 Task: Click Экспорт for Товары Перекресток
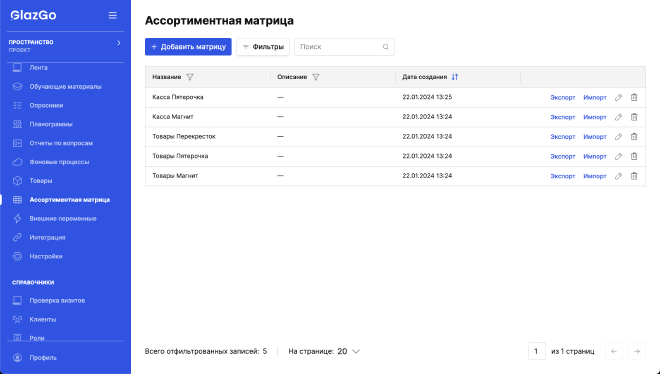563,137
